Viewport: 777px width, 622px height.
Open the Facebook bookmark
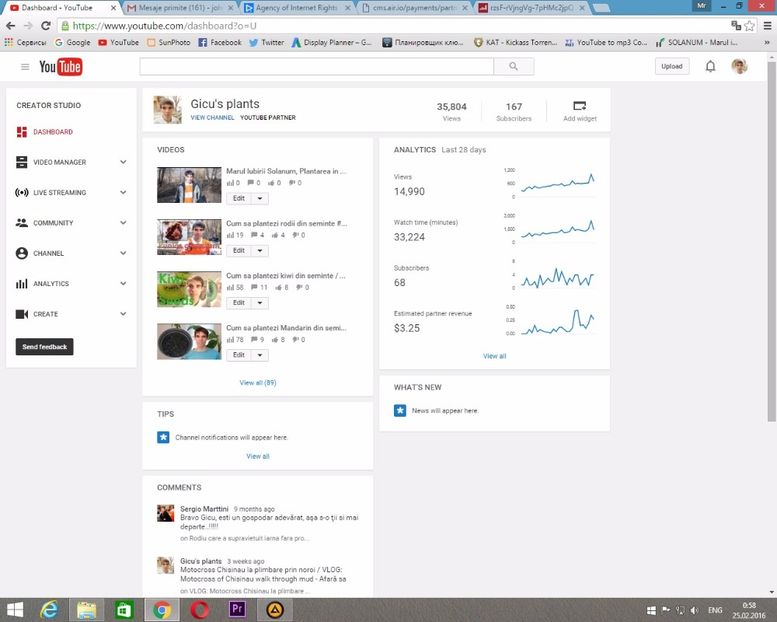point(220,43)
